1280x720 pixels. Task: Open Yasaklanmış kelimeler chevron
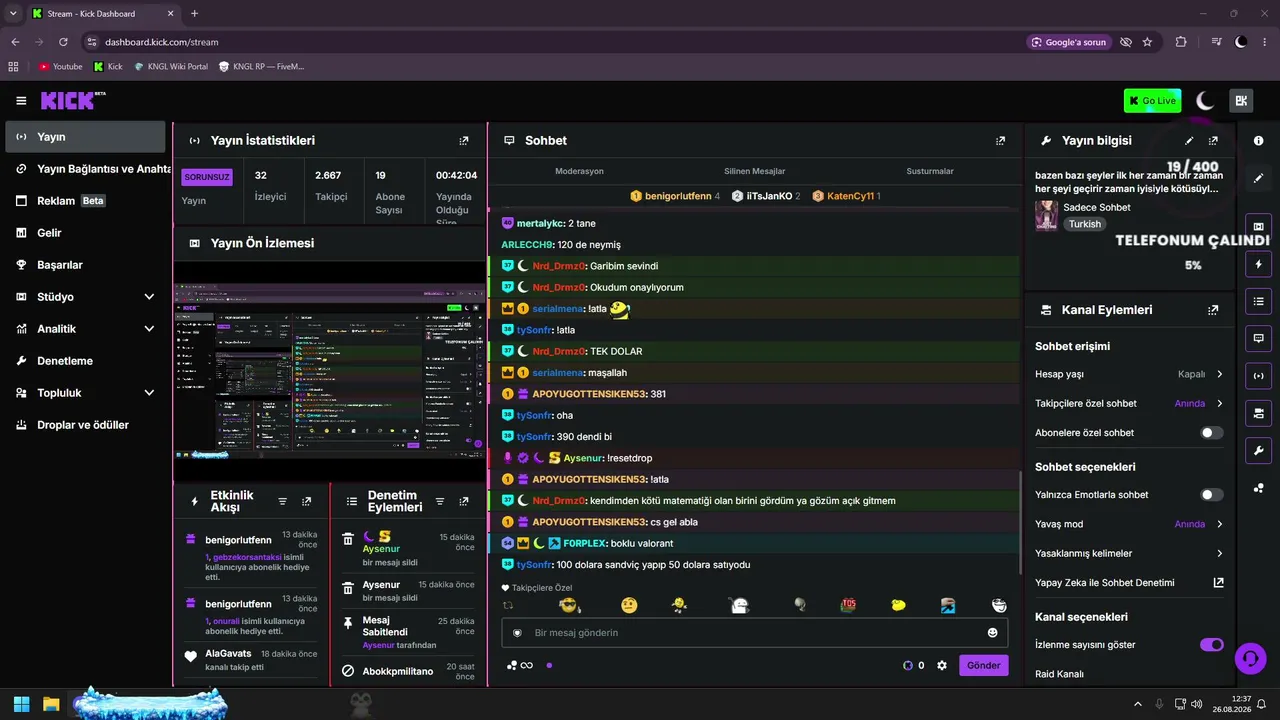coord(1219,553)
